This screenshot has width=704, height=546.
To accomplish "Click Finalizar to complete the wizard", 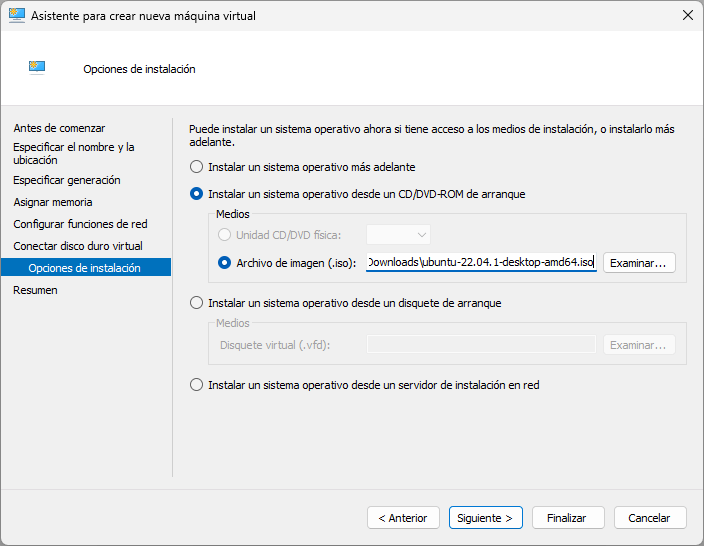I will (x=568, y=518).
